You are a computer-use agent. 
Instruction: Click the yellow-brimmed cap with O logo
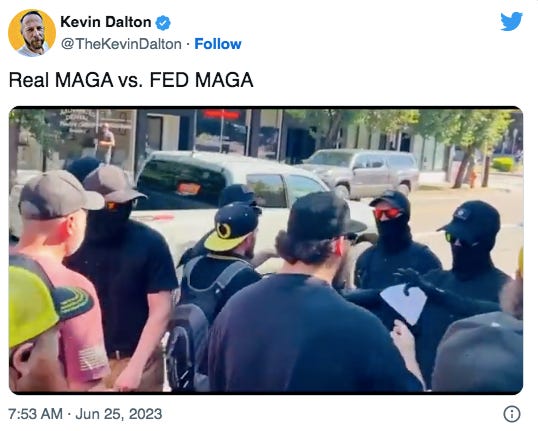(232, 225)
